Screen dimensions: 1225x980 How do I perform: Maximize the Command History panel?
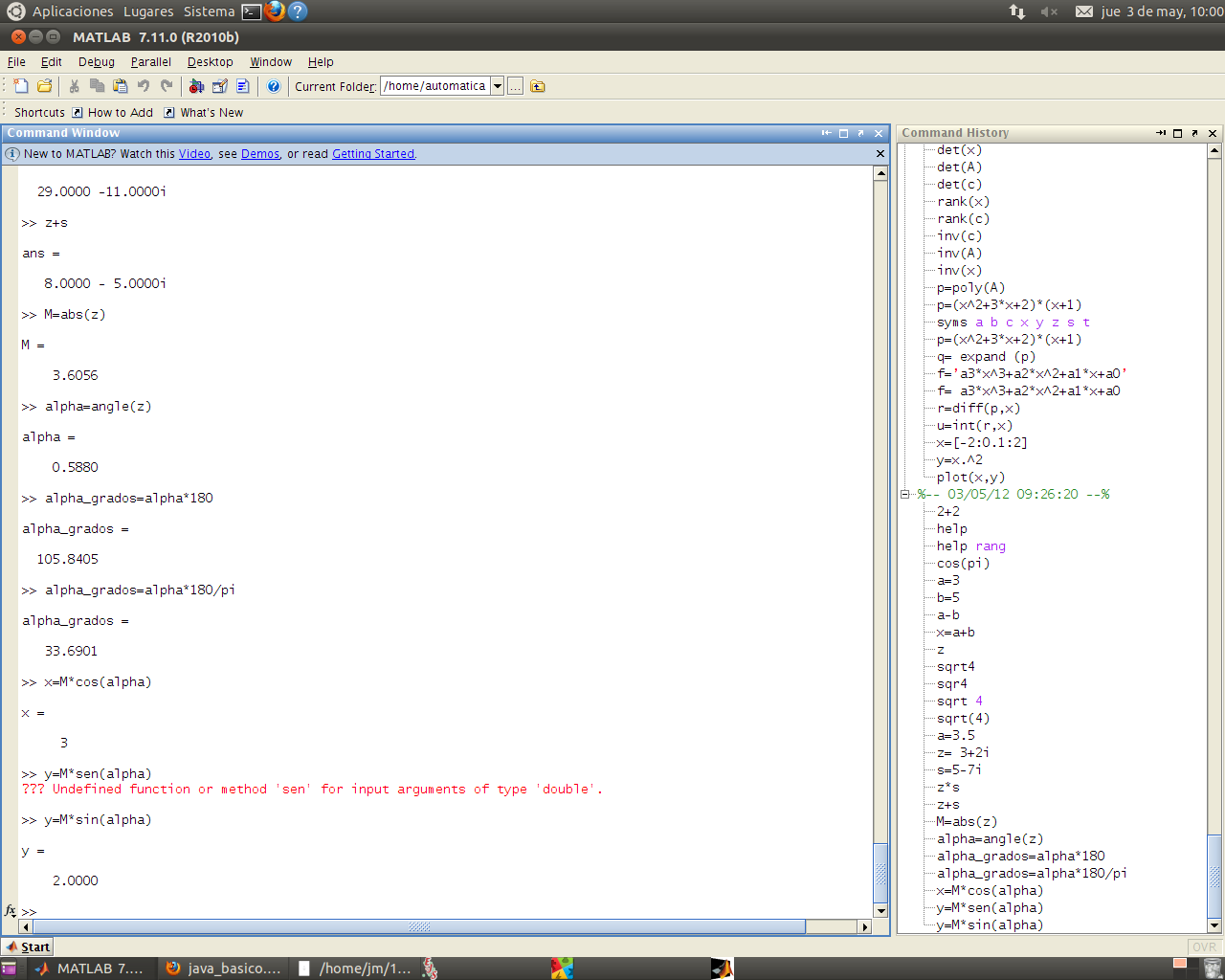pyautogui.click(x=1178, y=133)
